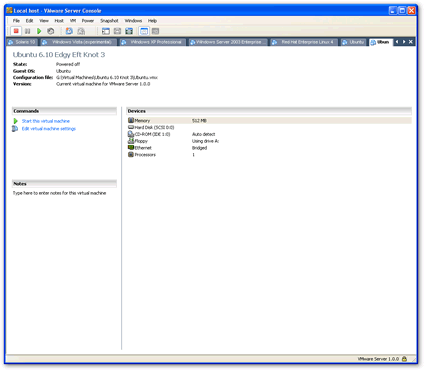Click the Devices panel header
The image size is (424, 370).
coord(269,111)
